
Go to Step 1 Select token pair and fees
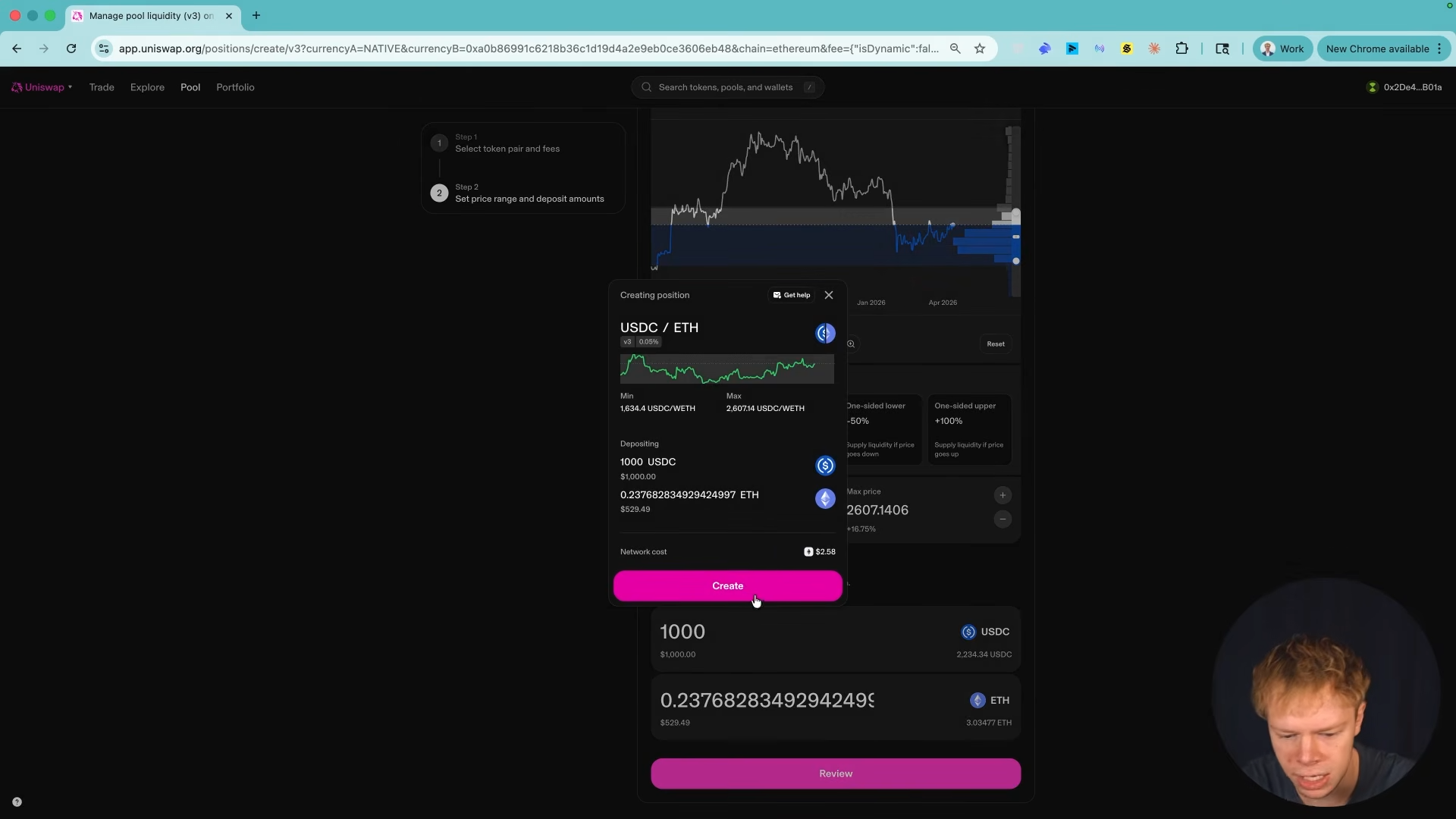click(523, 143)
